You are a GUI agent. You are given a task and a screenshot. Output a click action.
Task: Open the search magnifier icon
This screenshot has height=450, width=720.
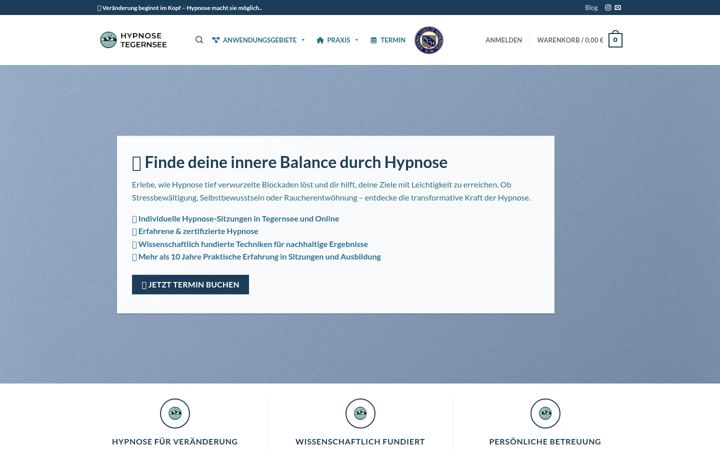(x=199, y=40)
